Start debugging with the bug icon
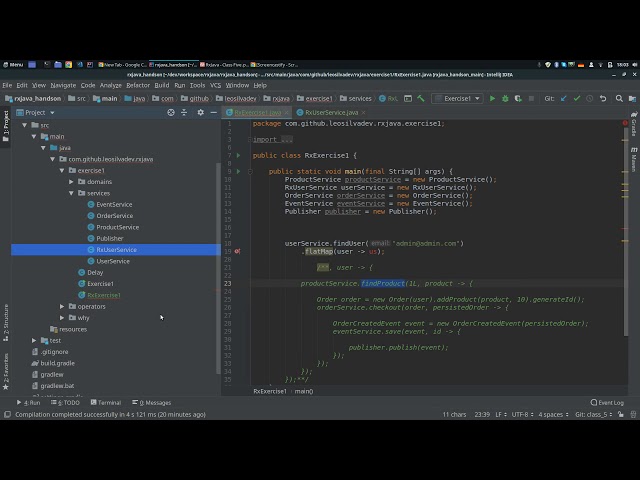 click(505, 98)
